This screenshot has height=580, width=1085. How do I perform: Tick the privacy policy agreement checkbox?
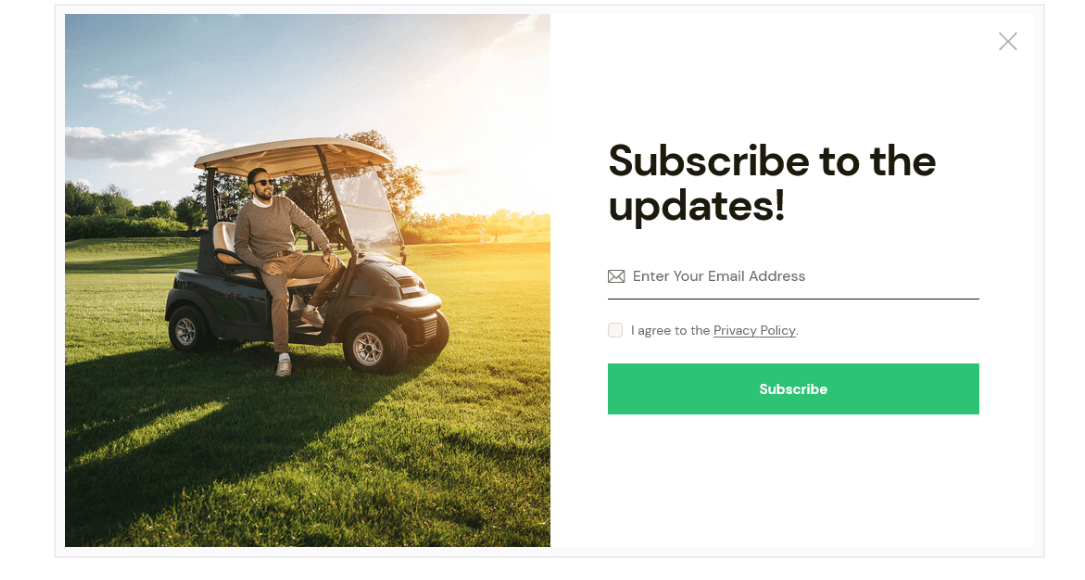pyautogui.click(x=615, y=330)
